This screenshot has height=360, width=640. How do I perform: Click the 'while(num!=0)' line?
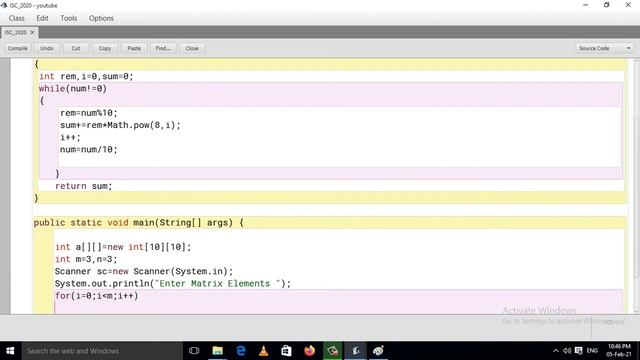[x=73, y=89]
